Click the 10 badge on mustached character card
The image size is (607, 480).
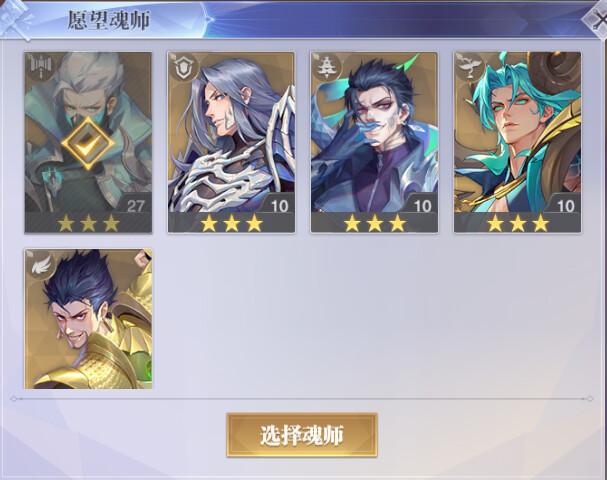click(x=422, y=206)
